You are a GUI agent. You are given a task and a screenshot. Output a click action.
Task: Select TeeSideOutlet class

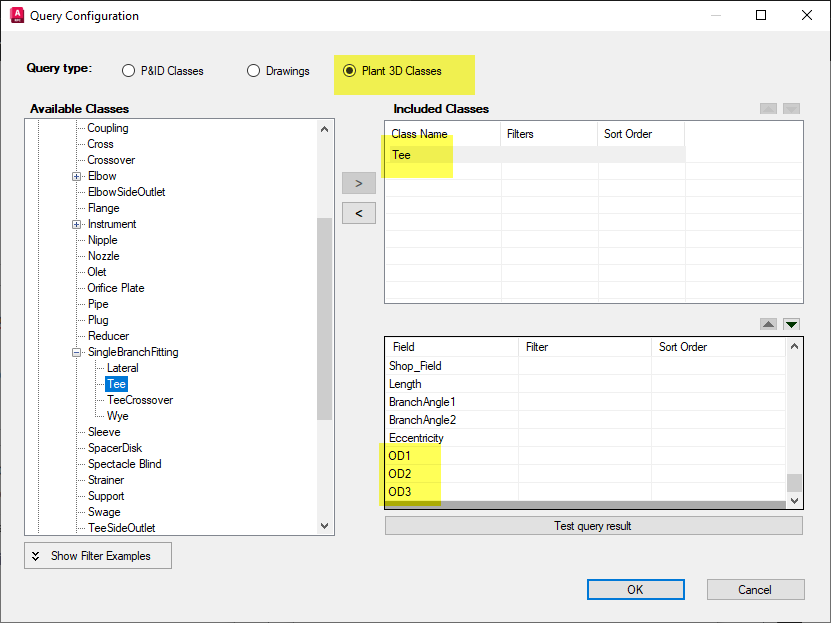click(121, 528)
